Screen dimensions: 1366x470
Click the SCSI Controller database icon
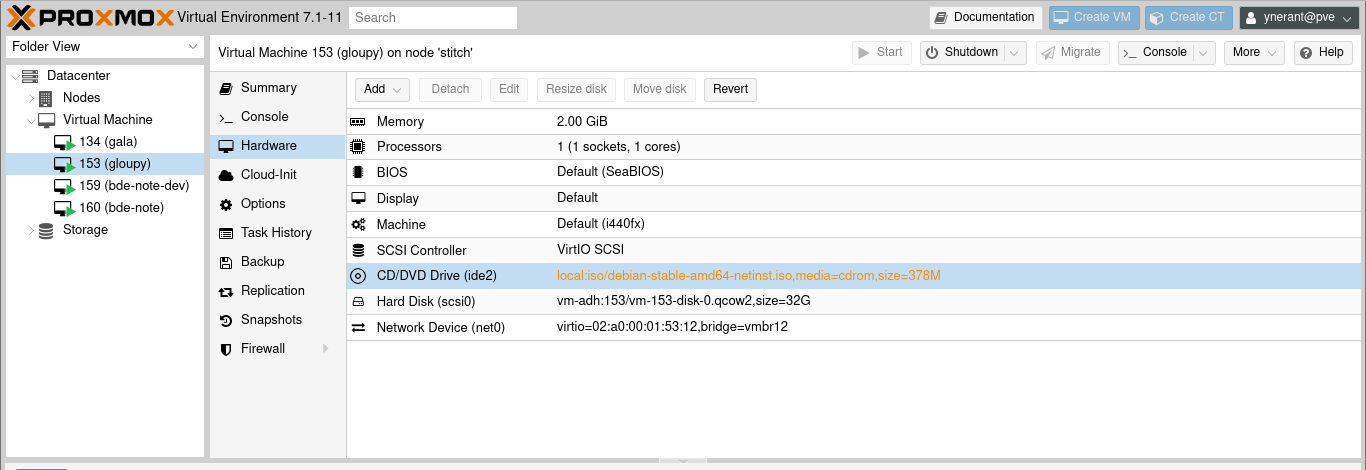point(358,251)
